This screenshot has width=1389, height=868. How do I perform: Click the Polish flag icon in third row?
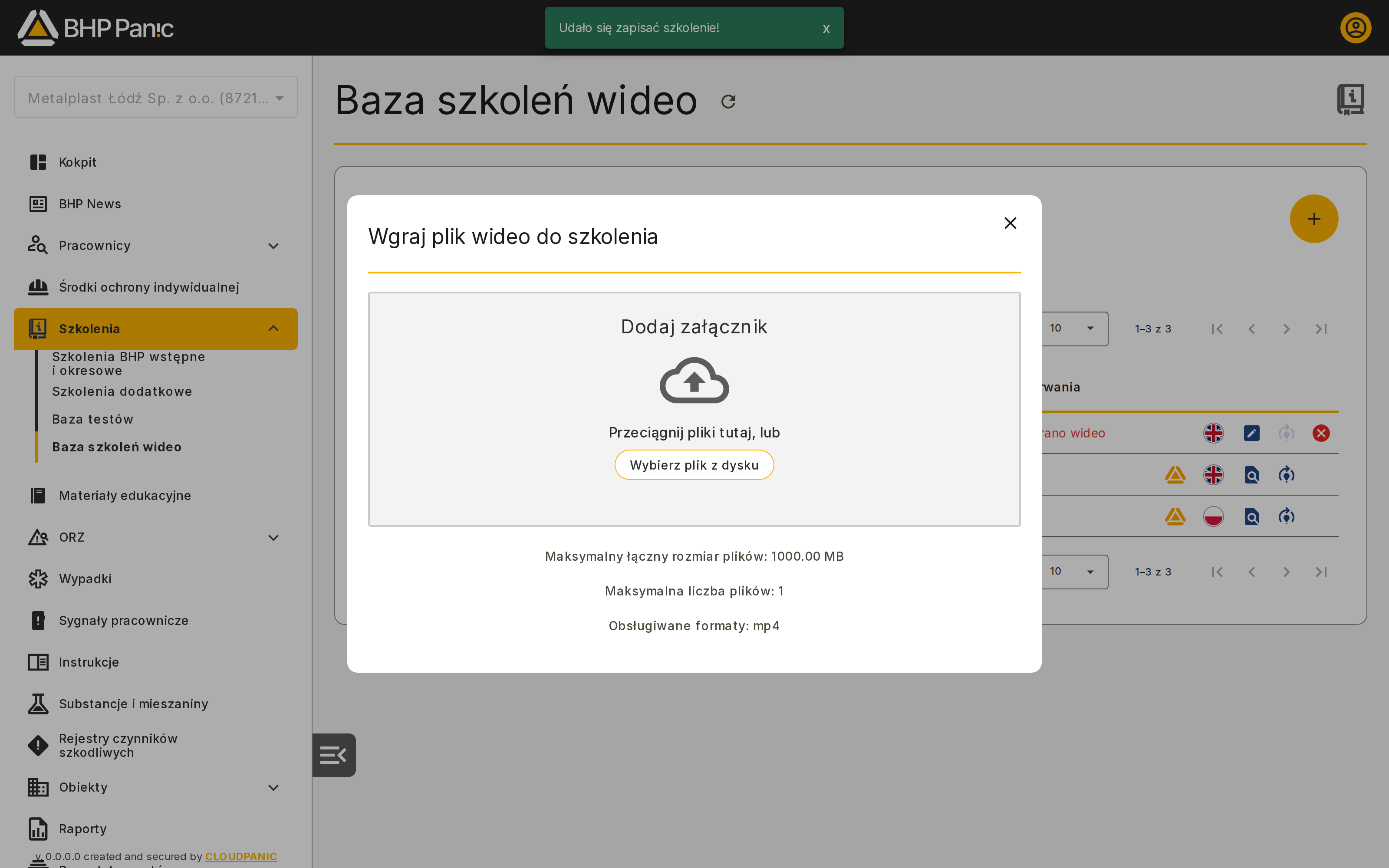point(1213,516)
